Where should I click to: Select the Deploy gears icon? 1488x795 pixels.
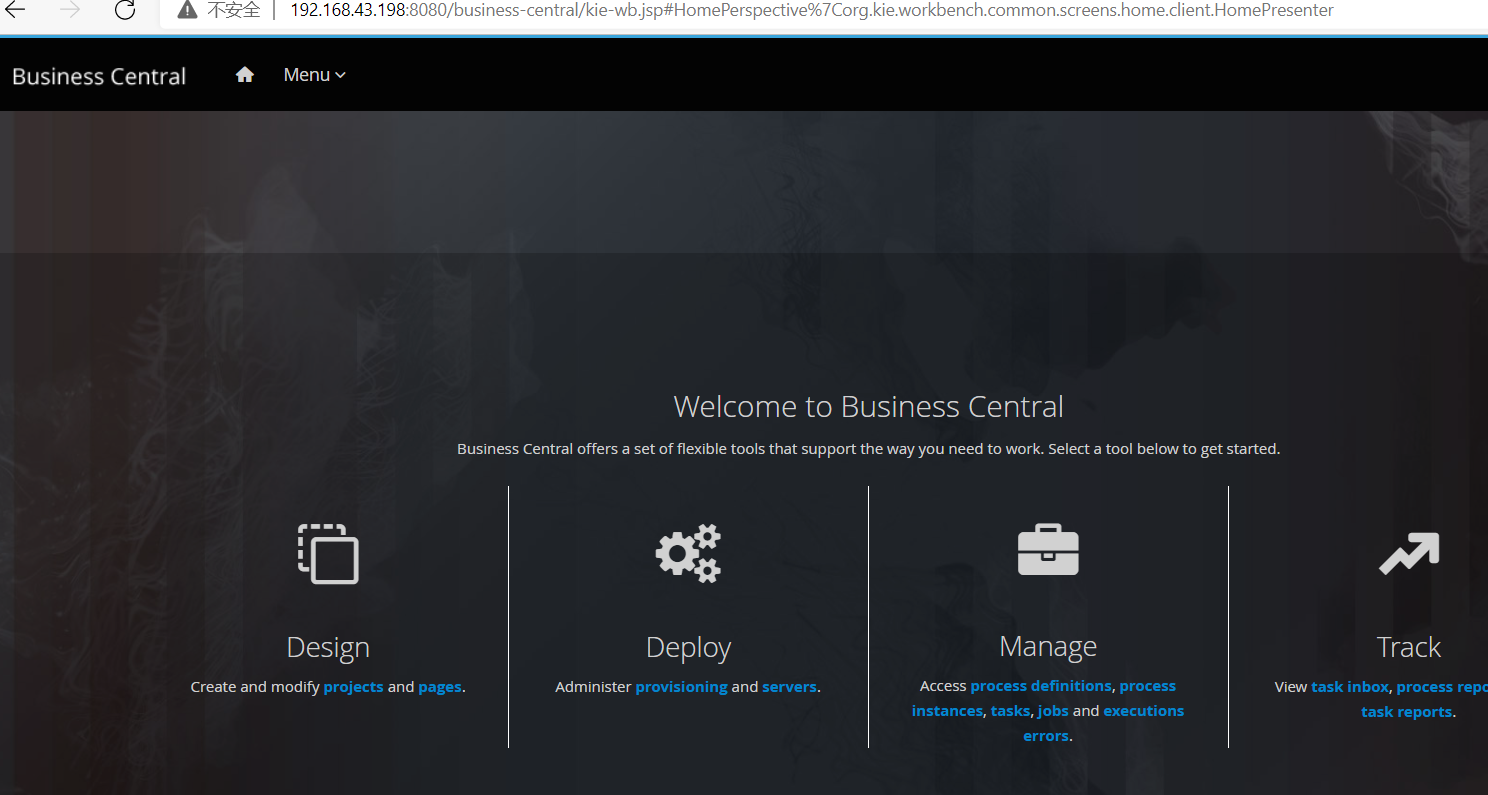click(x=688, y=553)
